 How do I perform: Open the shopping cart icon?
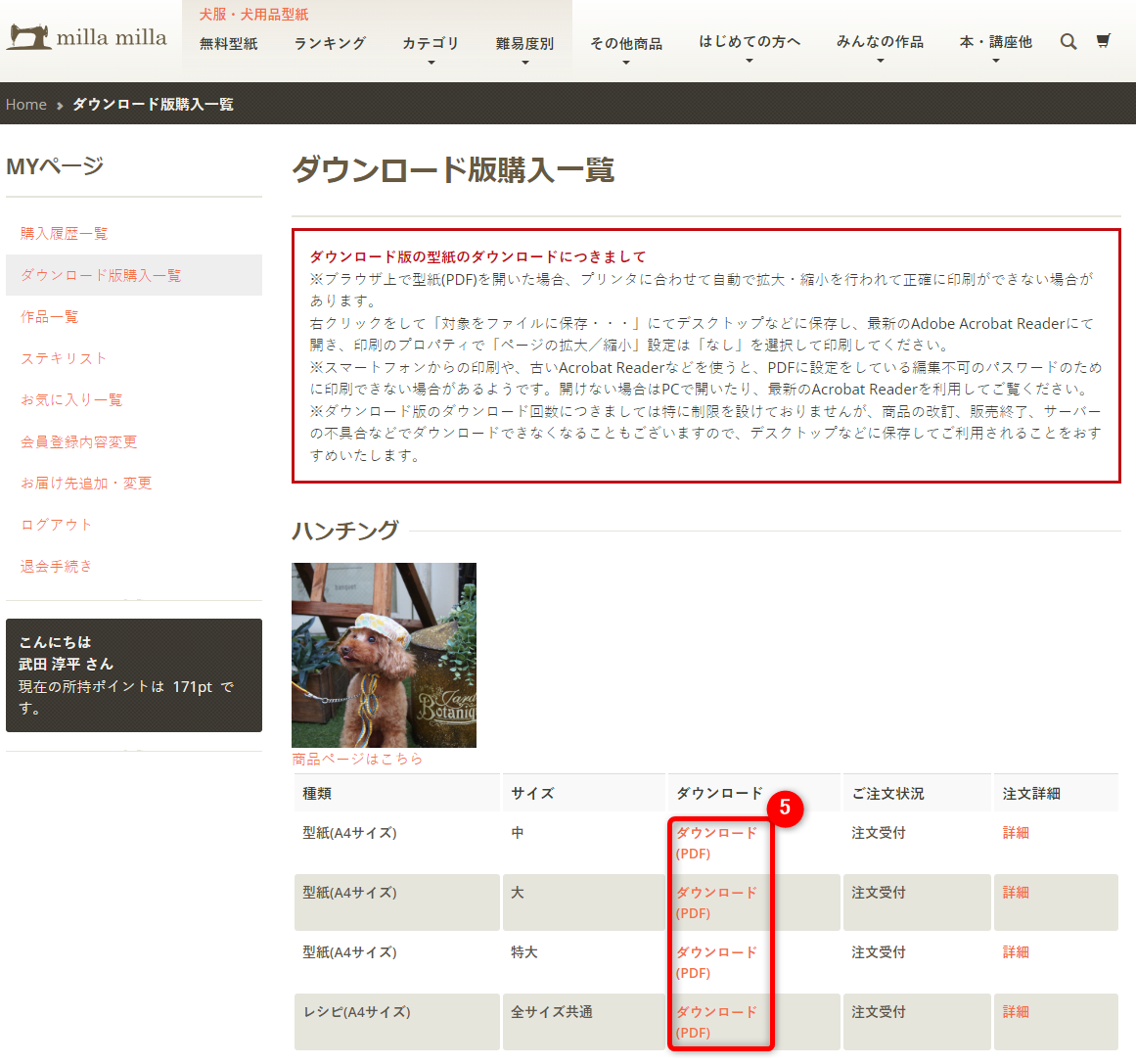point(1104,41)
